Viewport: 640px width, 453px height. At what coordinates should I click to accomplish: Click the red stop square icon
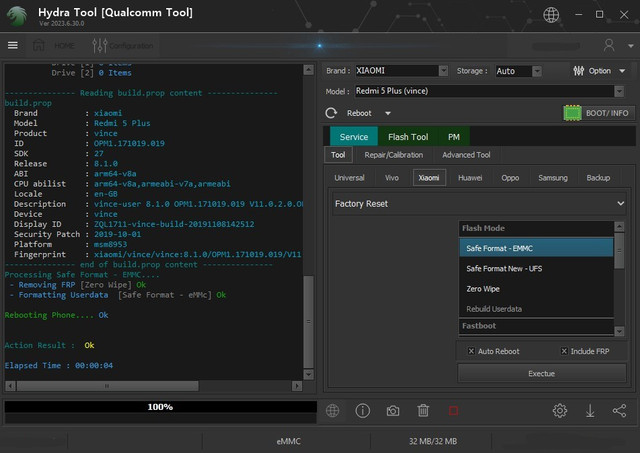453,411
